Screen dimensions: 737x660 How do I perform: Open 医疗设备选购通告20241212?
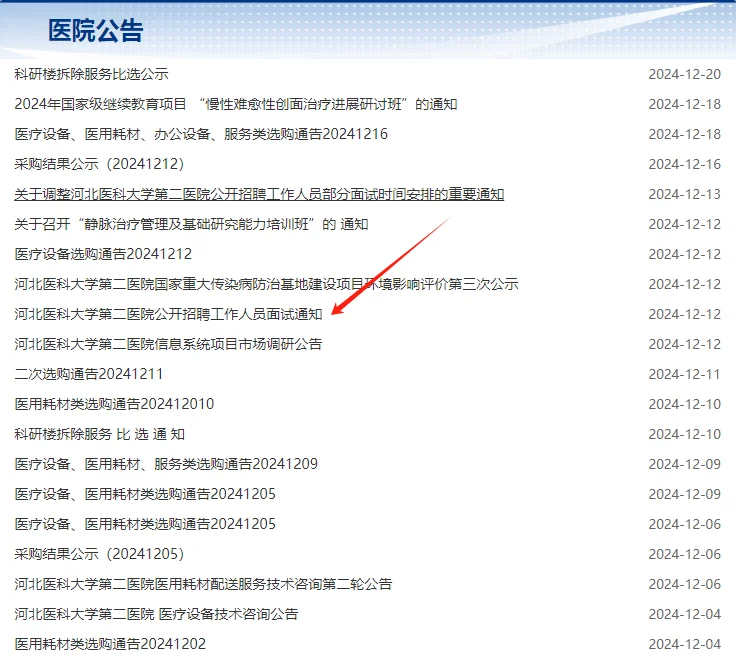[103, 254]
